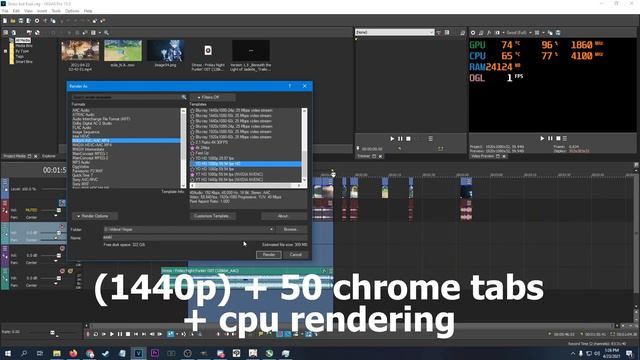
Task: Open the Insert menu
Action: 42,11
